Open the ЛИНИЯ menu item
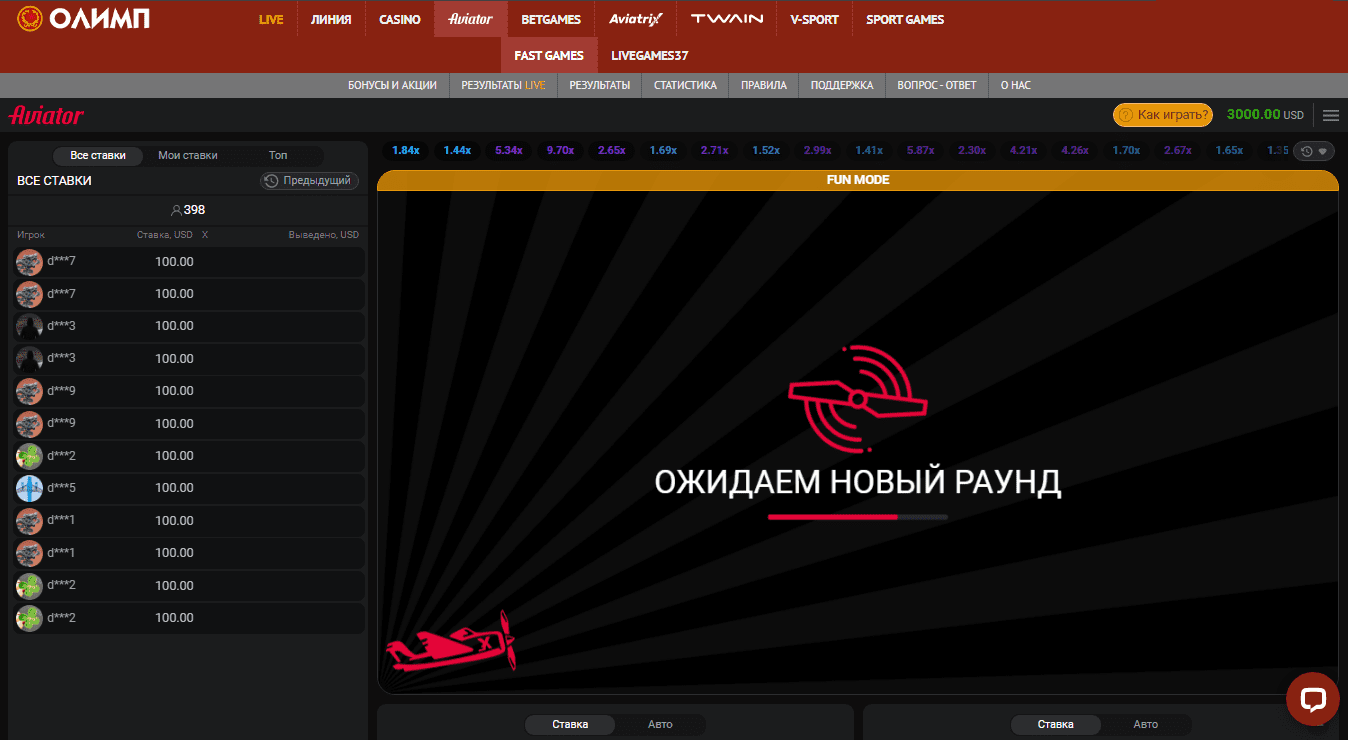1348x740 pixels. click(x=331, y=19)
